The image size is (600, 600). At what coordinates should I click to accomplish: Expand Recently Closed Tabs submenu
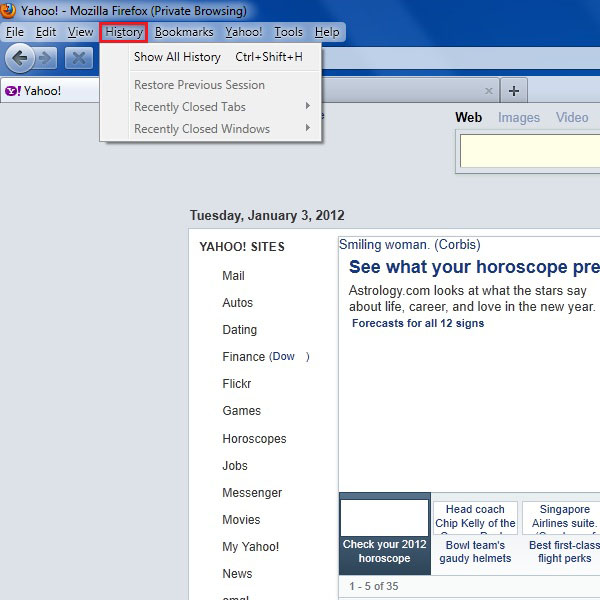225,107
